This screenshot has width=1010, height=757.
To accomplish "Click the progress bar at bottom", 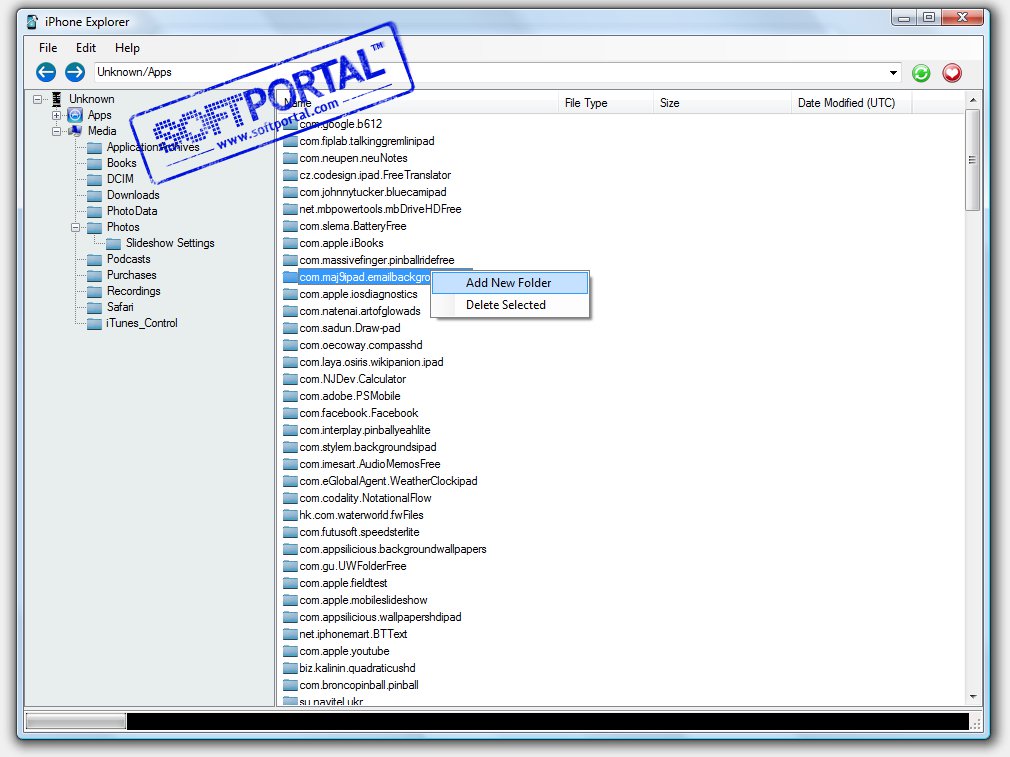I will click(x=497, y=722).
